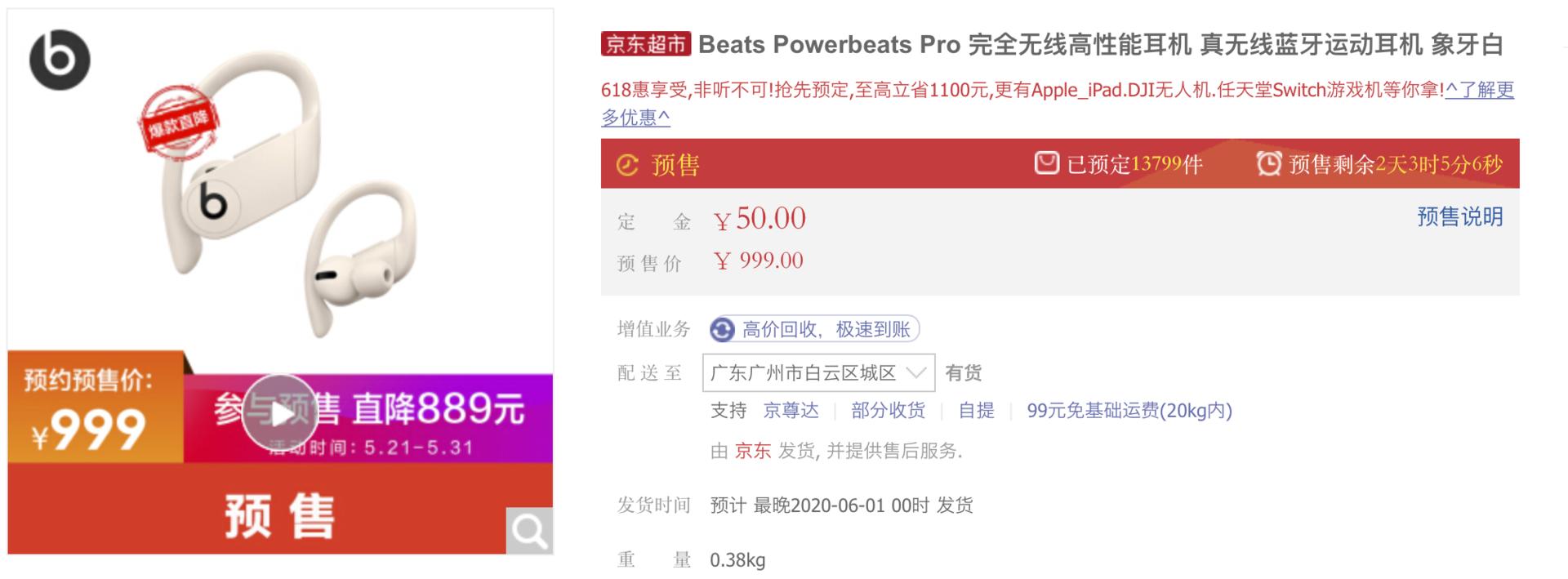The width and height of the screenshot is (1568, 579).
Task: Click the 部分收货 partial delivery option
Action: click(x=887, y=411)
